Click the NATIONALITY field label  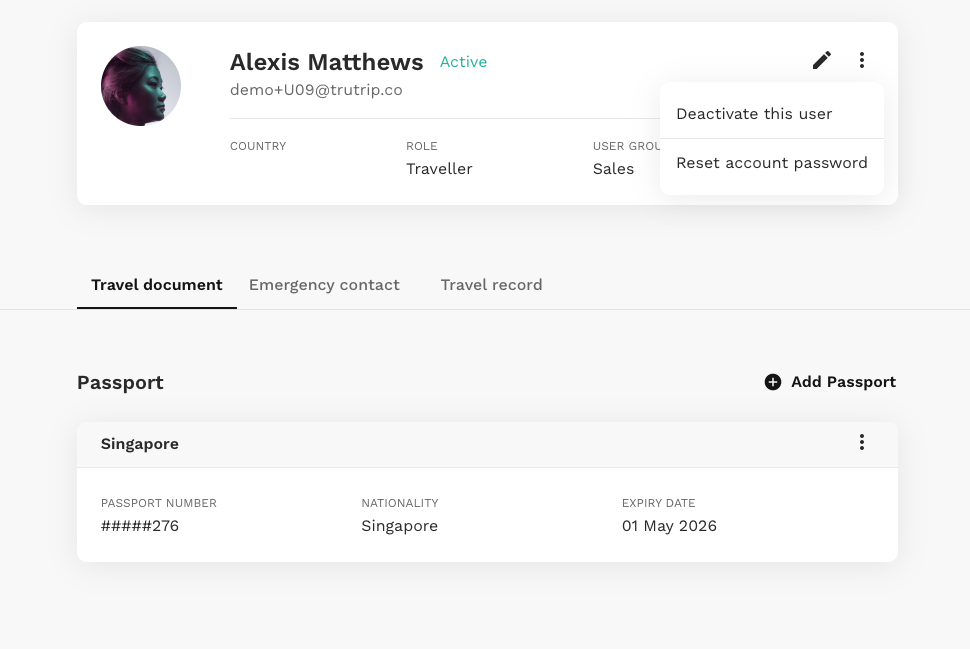400,503
